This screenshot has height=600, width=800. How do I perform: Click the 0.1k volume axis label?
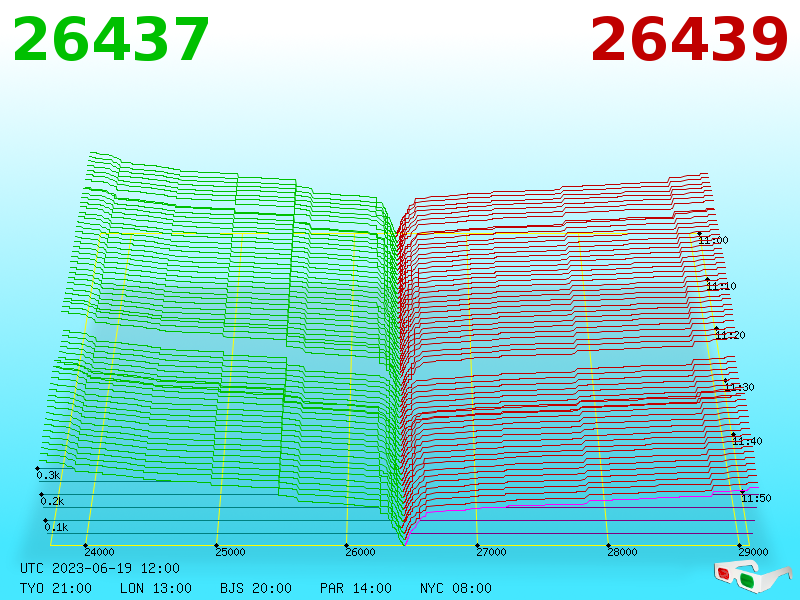56,528
